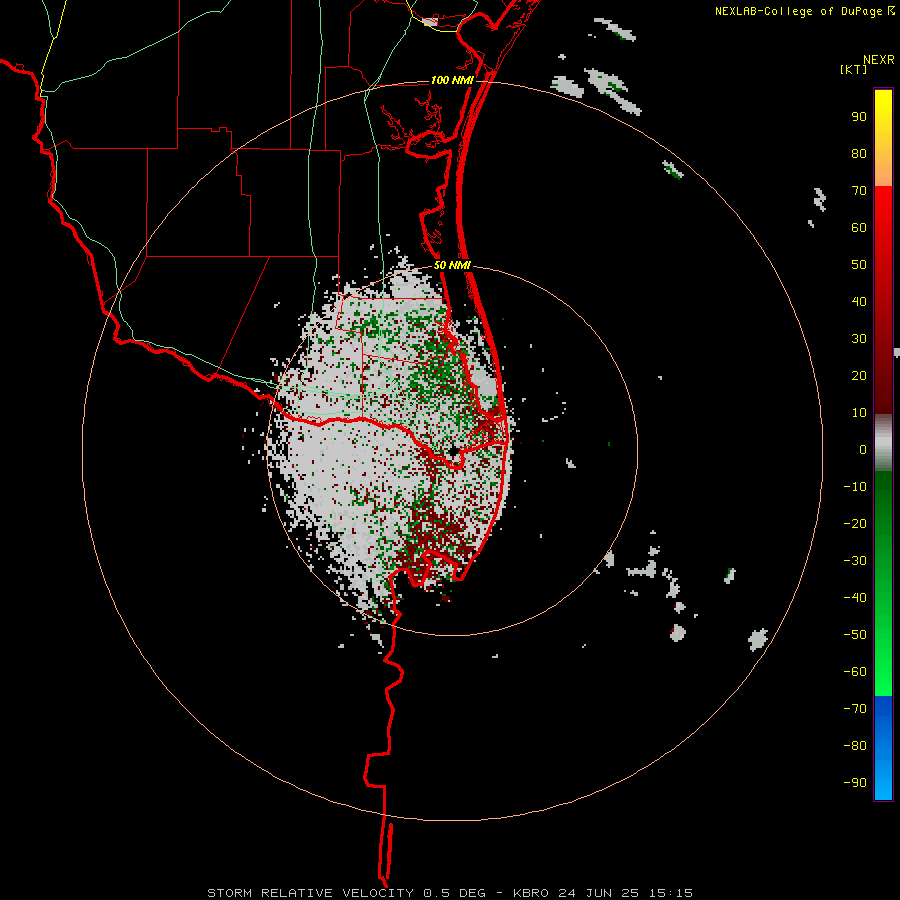Click the -10 value on the velocity scale
The image size is (900, 900).
tap(855, 487)
